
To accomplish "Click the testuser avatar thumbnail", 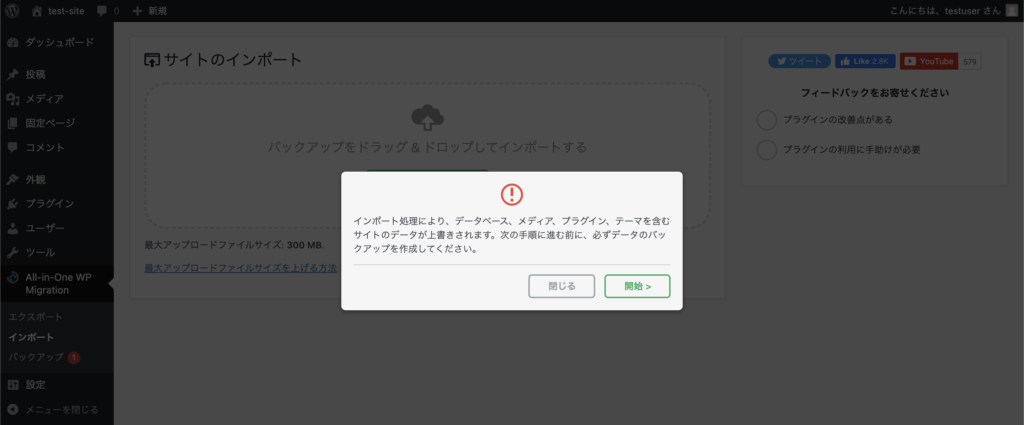I will 1012,10.
